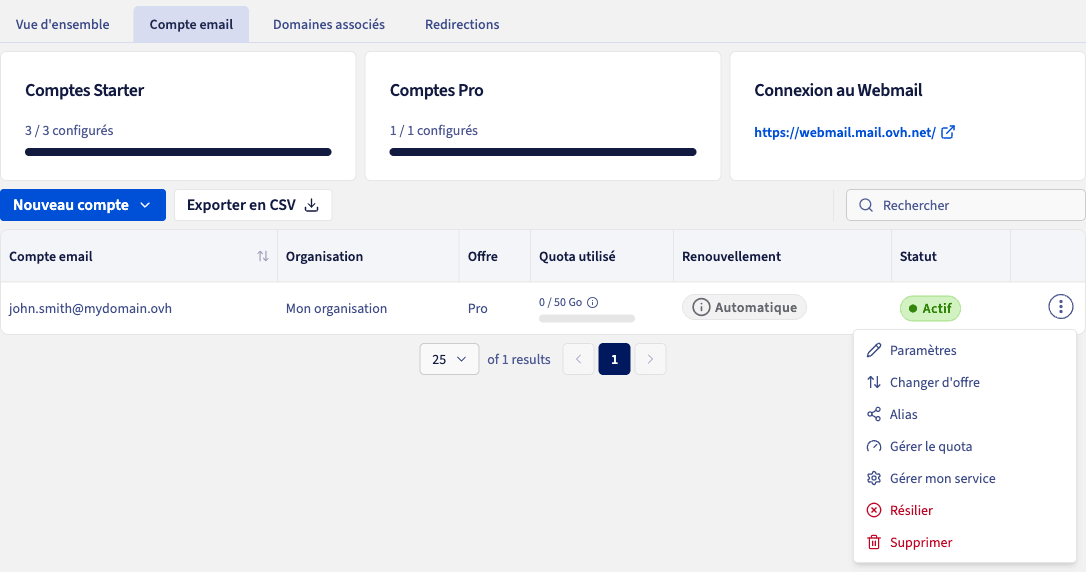Click the arrows icon beside Changer d'offre
Image resolution: width=1086 pixels, height=572 pixels.
point(874,382)
